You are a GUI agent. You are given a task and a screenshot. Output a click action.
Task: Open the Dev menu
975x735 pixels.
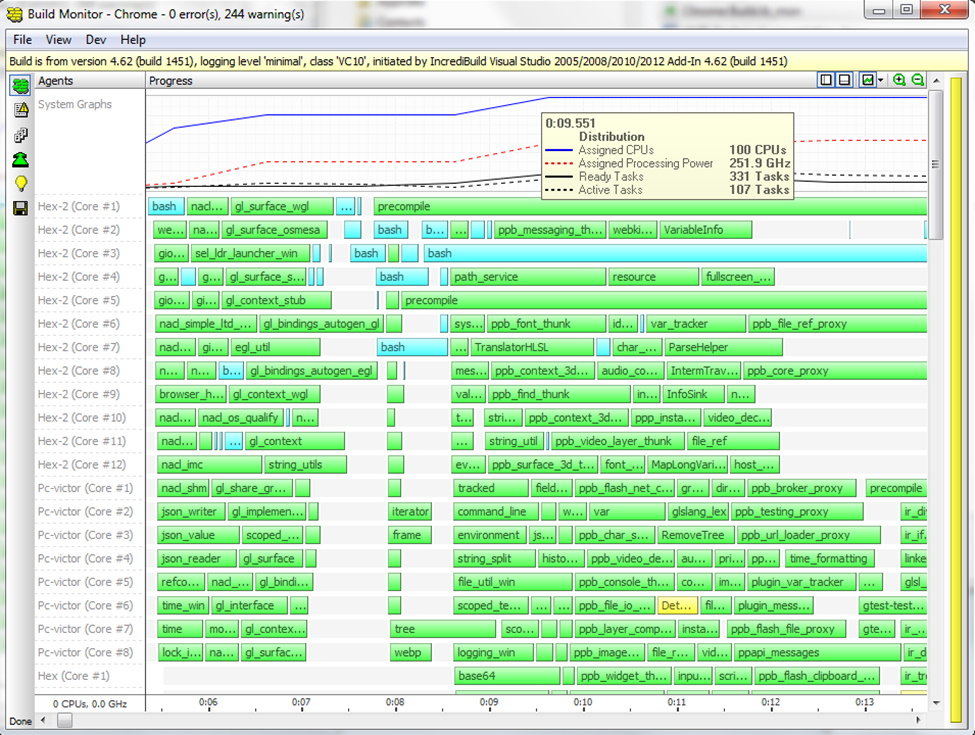[96, 40]
